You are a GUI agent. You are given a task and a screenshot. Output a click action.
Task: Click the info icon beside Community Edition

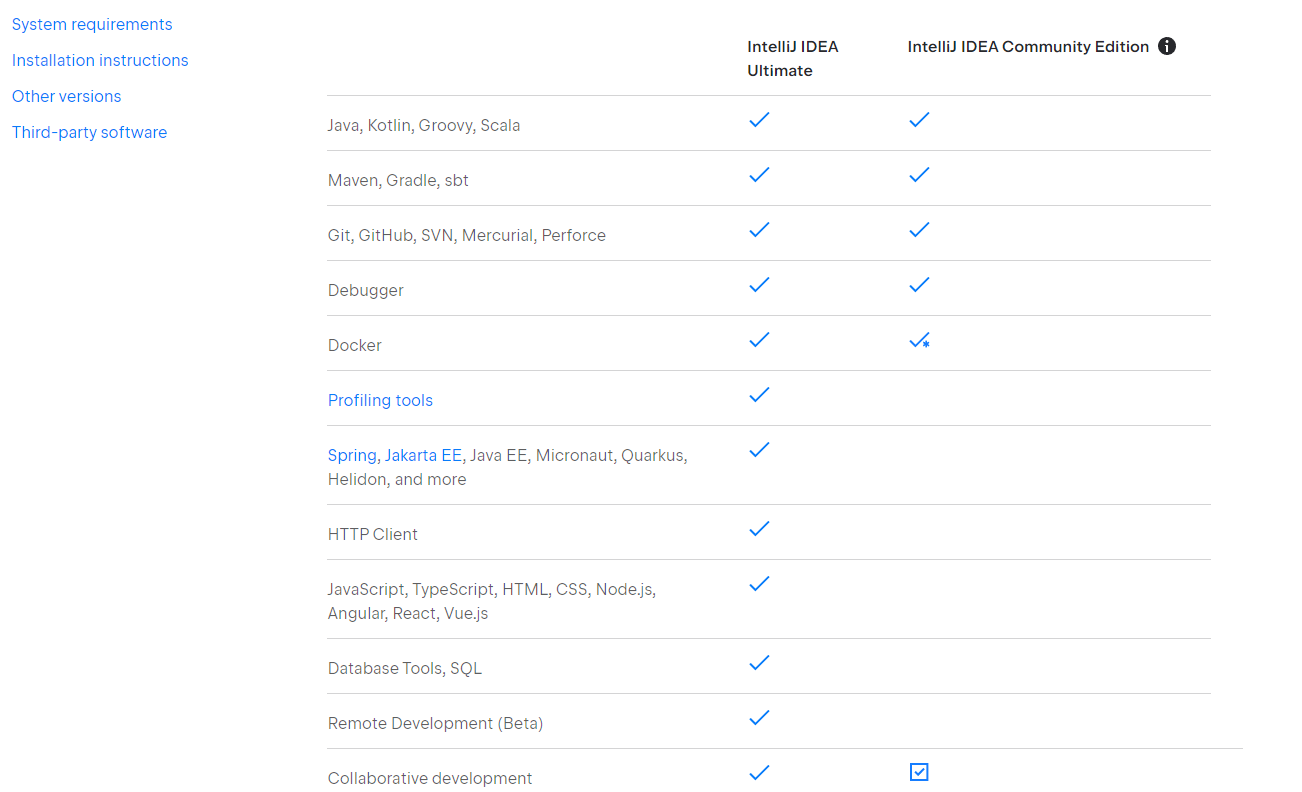(x=1166, y=46)
